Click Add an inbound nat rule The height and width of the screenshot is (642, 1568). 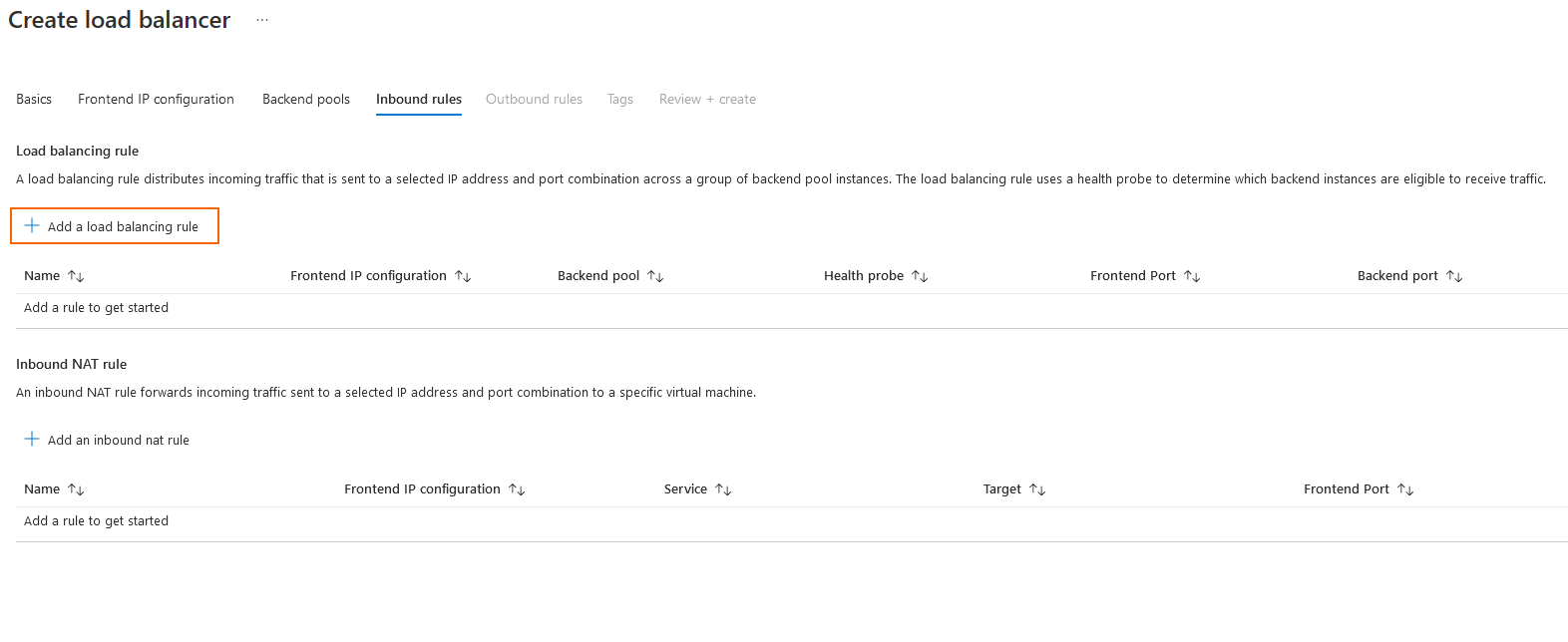[x=119, y=441]
